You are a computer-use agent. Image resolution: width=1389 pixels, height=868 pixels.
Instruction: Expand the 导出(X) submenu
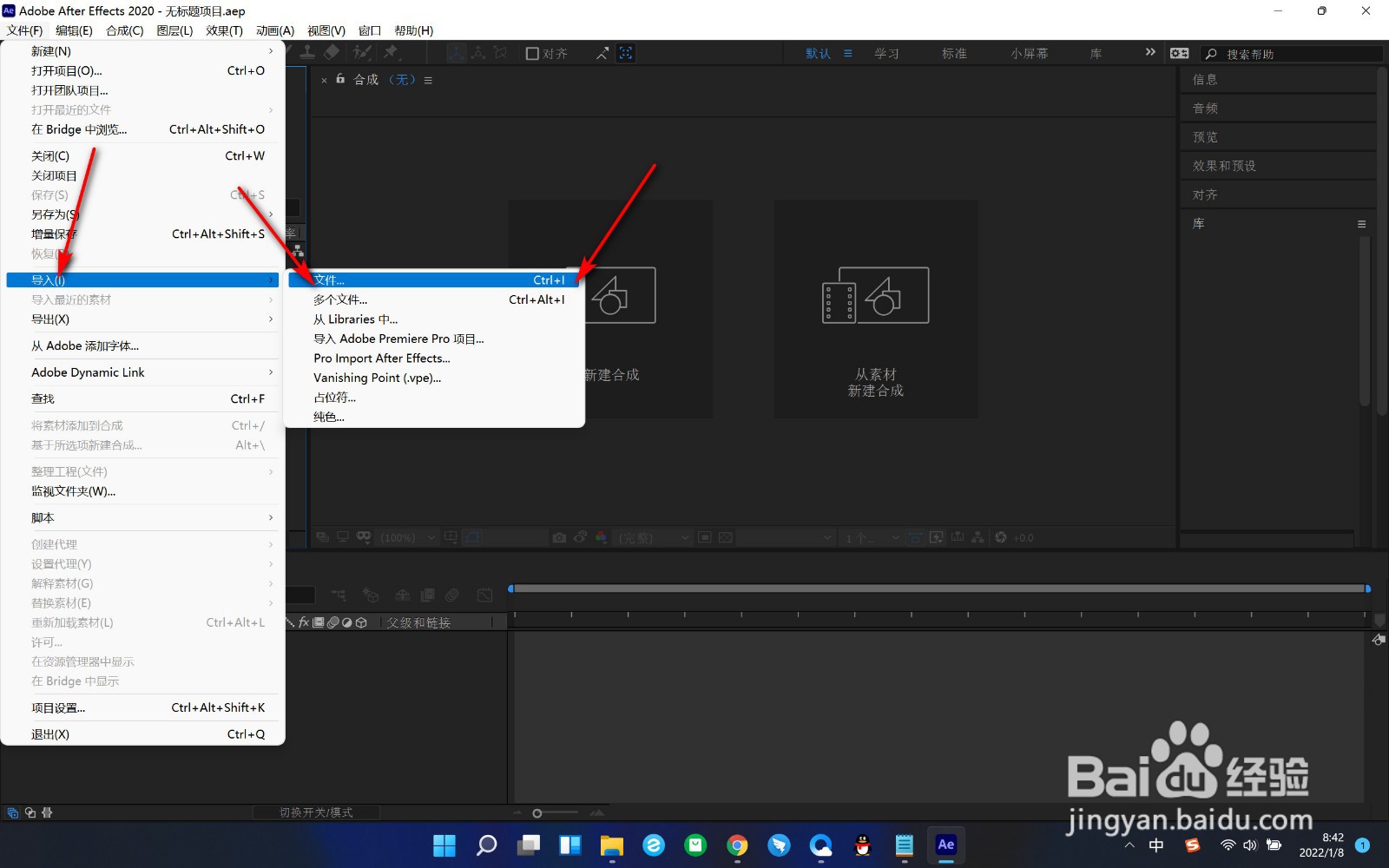pyautogui.click(x=143, y=319)
